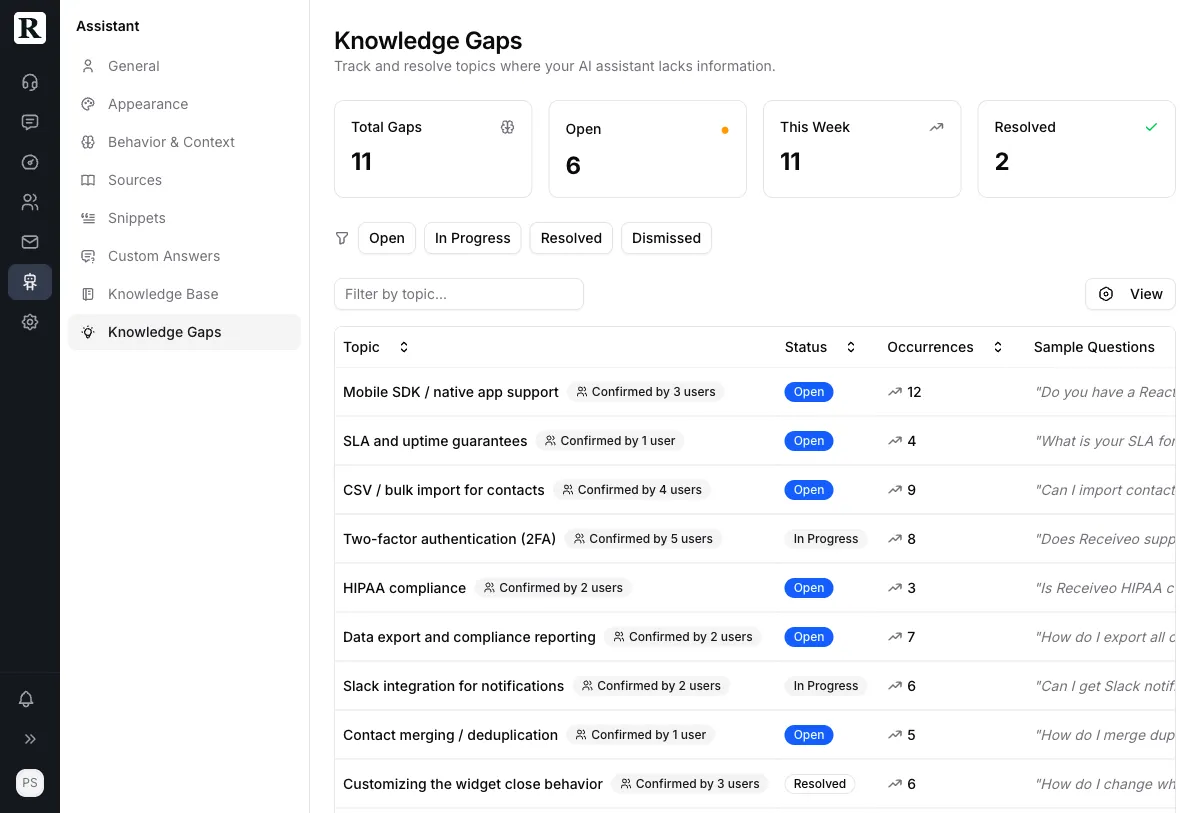
Task: Open the AI Assistant robot icon in the sidebar
Action: (30, 282)
